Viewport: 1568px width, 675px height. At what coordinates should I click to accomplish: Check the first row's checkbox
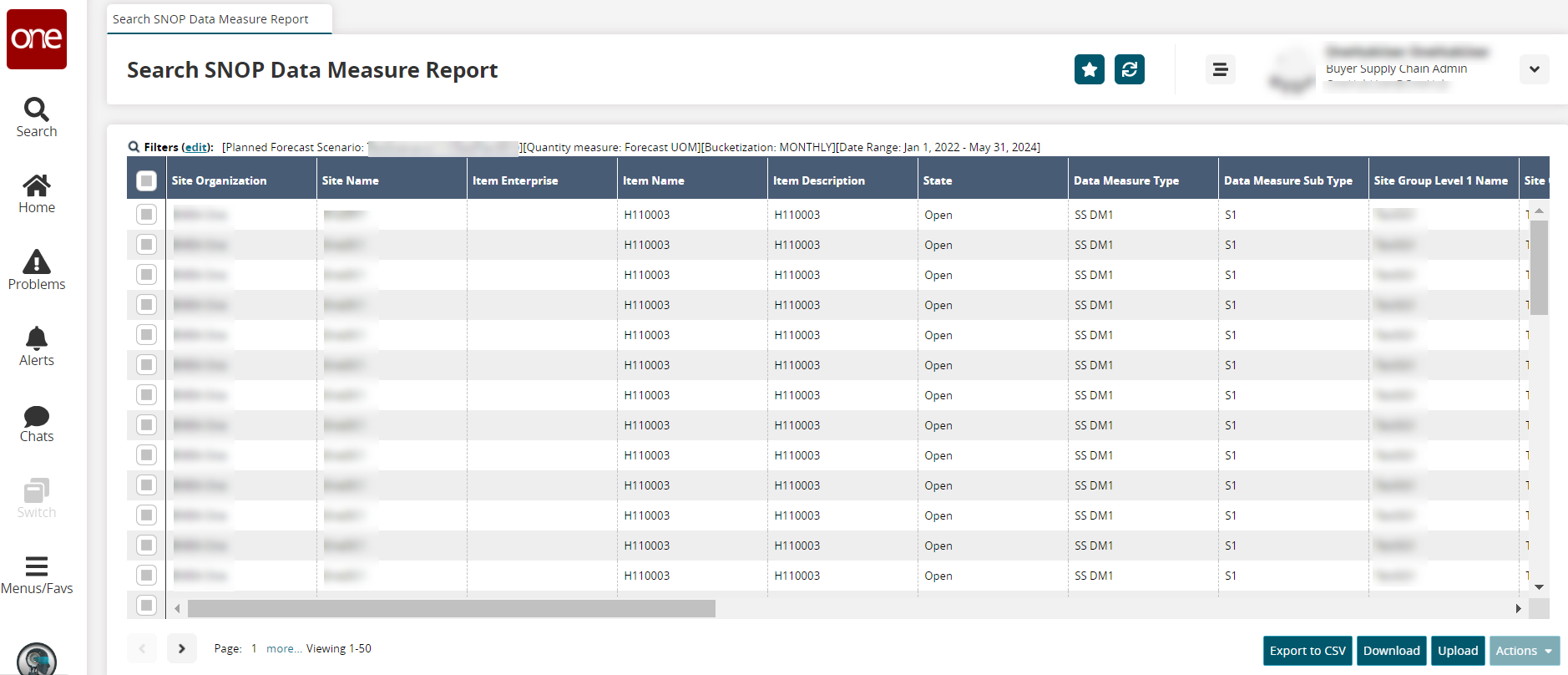(146, 215)
